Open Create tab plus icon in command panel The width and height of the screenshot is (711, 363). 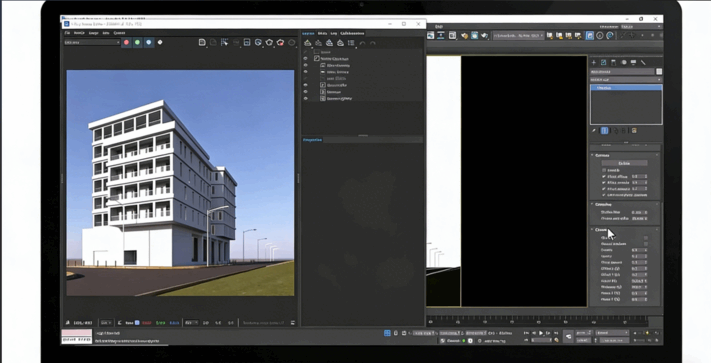pos(594,63)
